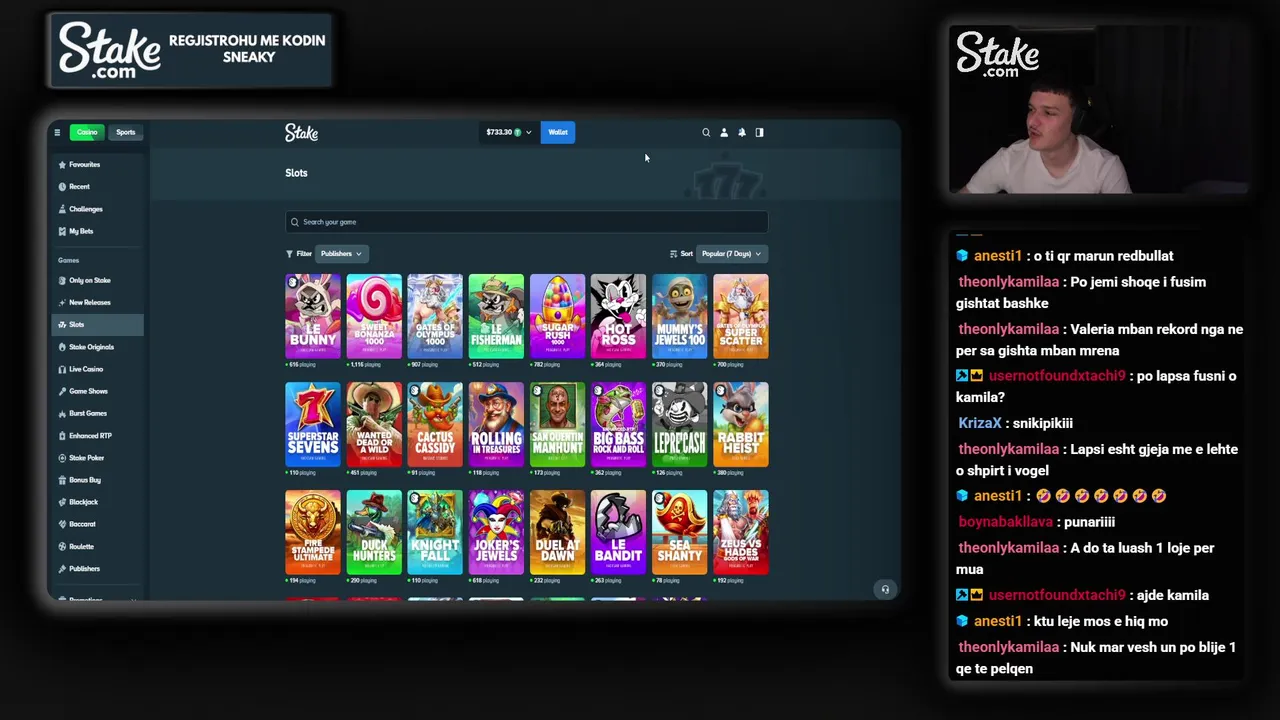Open the Wanted Dead or a Wild slot
This screenshot has width=1280, height=720.
tap(374, 424)
